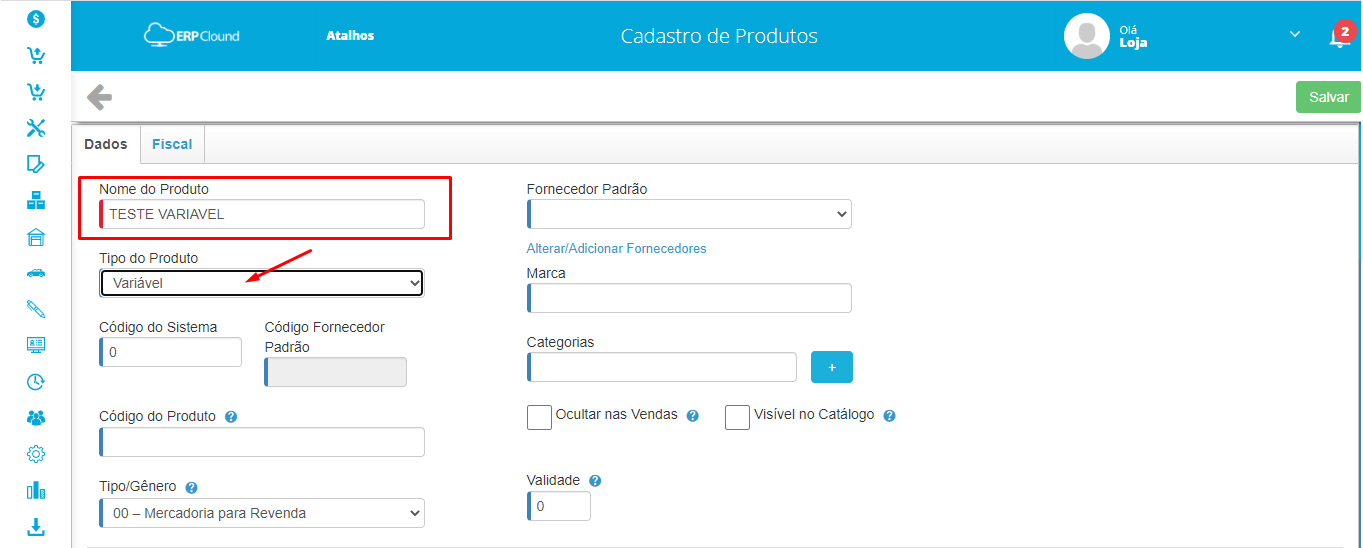1363x548 pixels.
Task: Click the green Salvar button
Action: [x=1328, y=97]
